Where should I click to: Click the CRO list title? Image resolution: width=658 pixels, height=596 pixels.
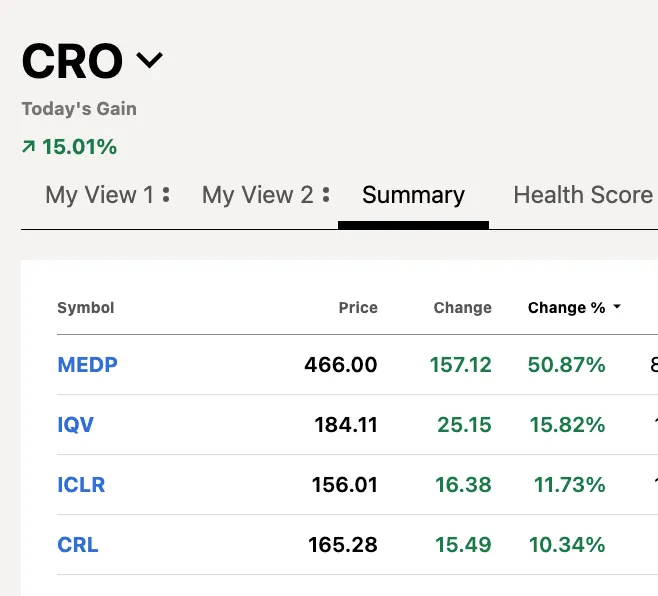click(71, 61)
